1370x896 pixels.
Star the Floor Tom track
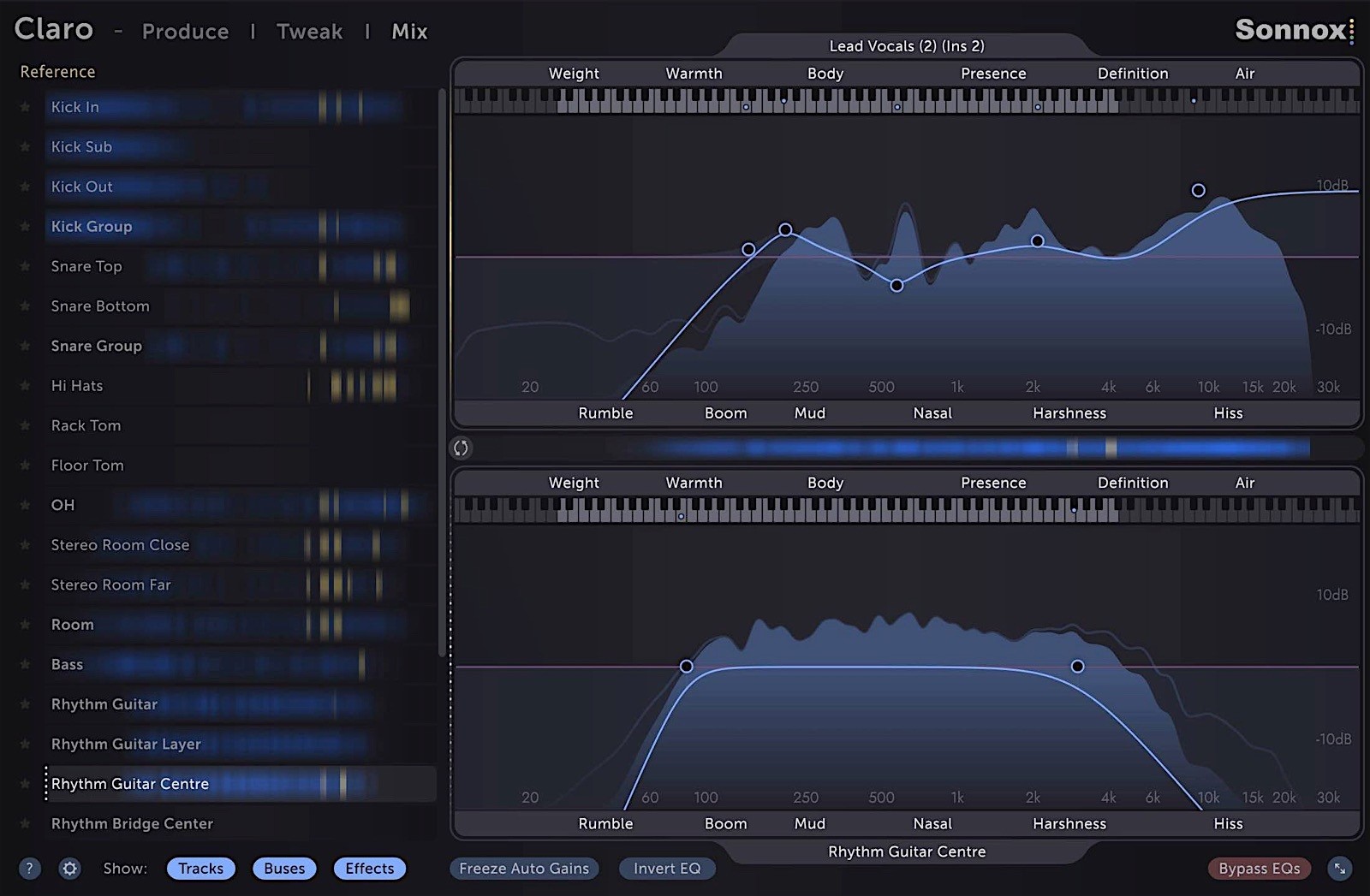coord(25,466)
